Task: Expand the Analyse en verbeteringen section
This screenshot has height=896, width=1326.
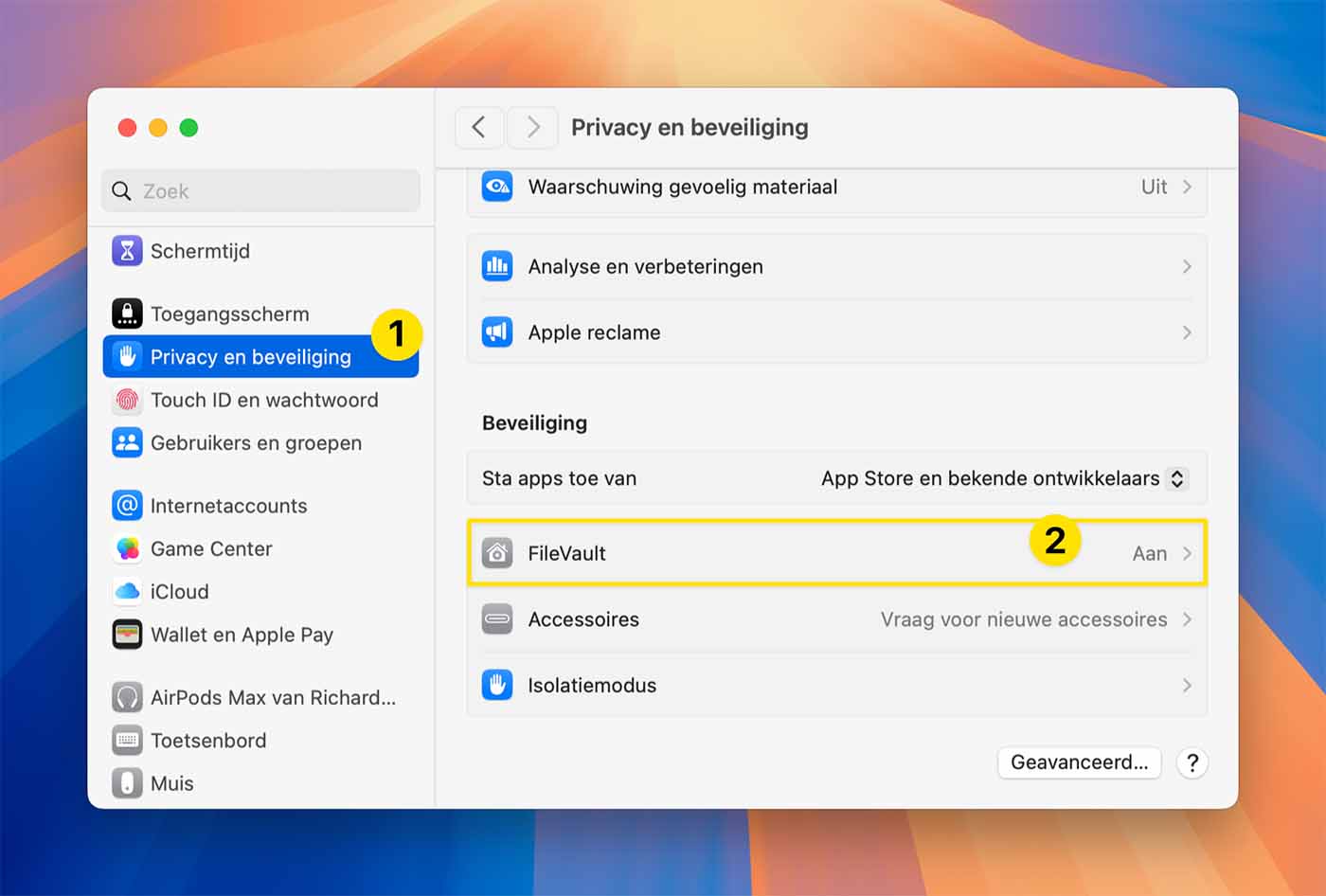Action: pyautogui.click(x=833, y=266)
